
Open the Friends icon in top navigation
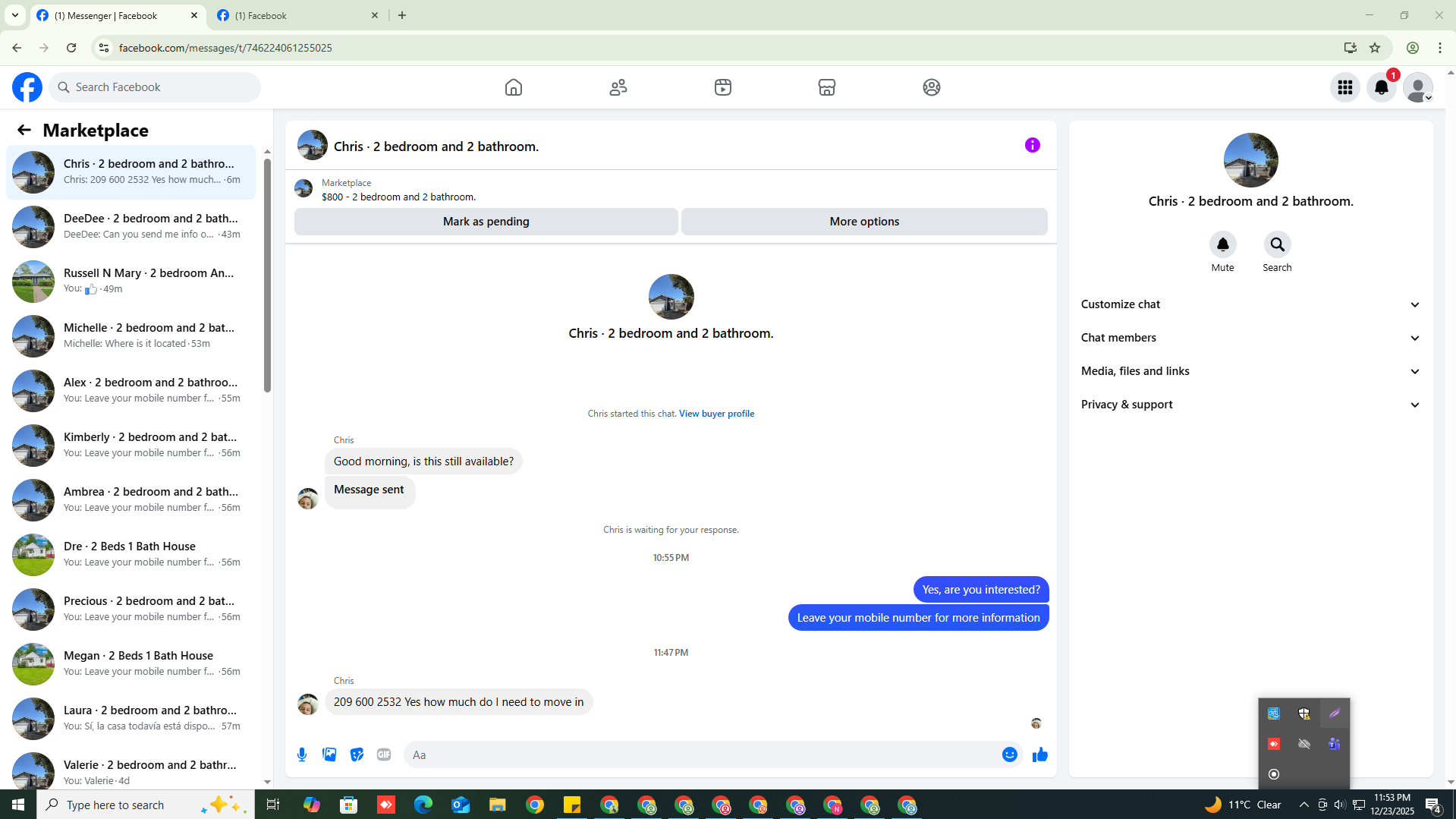pos(618,87)
